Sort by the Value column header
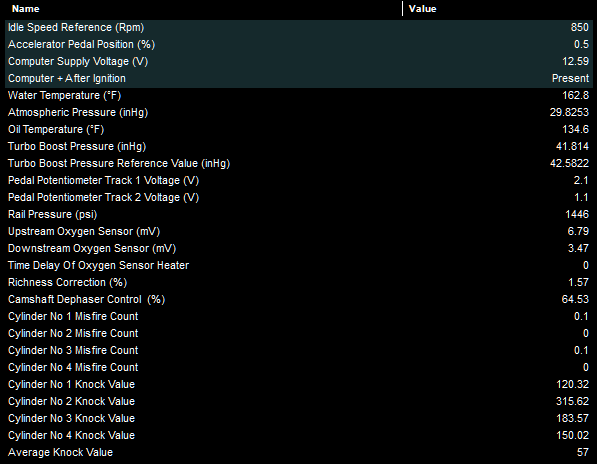Image resolution: width=597 pixels, height=464 pixels. click(x=498, y=9)
